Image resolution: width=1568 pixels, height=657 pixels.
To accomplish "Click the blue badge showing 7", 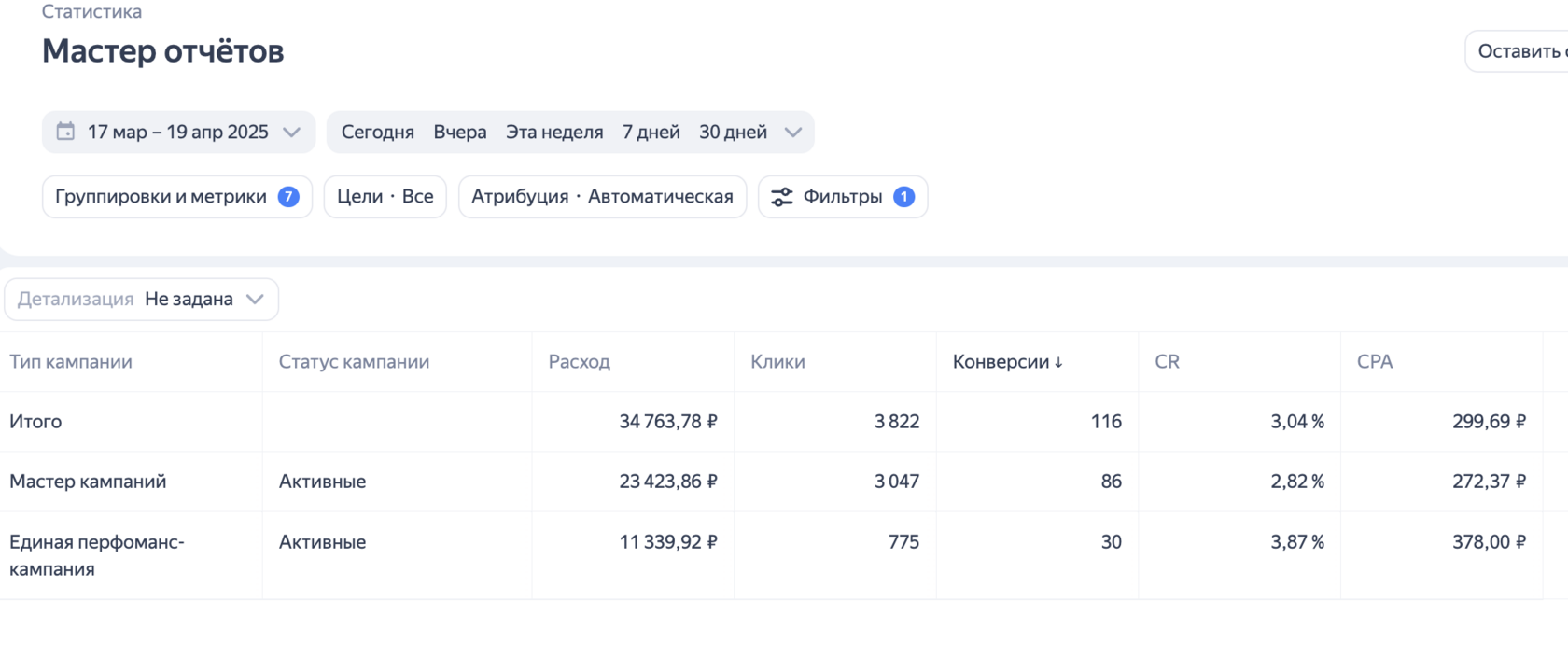I will pos(288,197).
